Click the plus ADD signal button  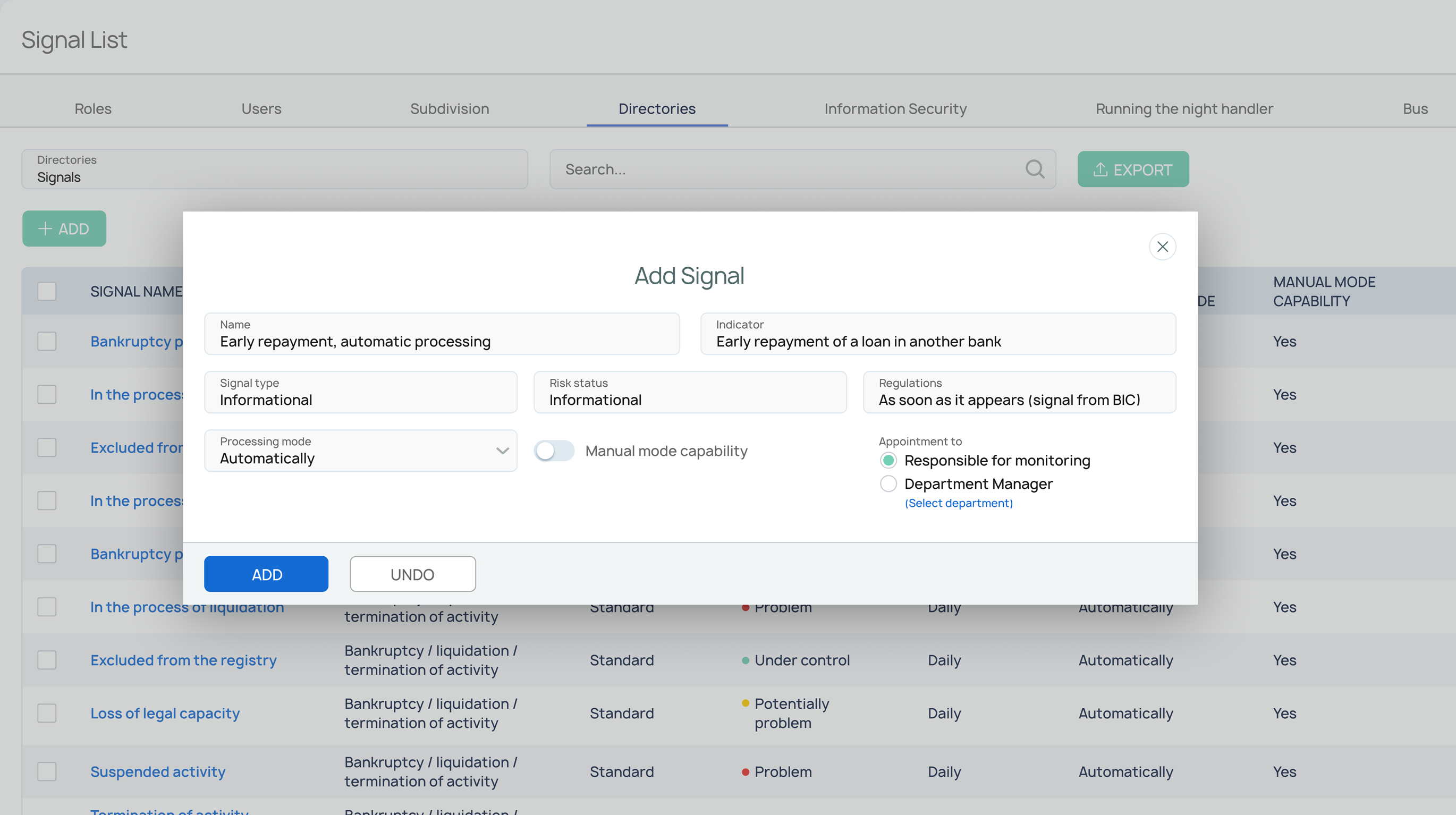[x=64, y=228]
